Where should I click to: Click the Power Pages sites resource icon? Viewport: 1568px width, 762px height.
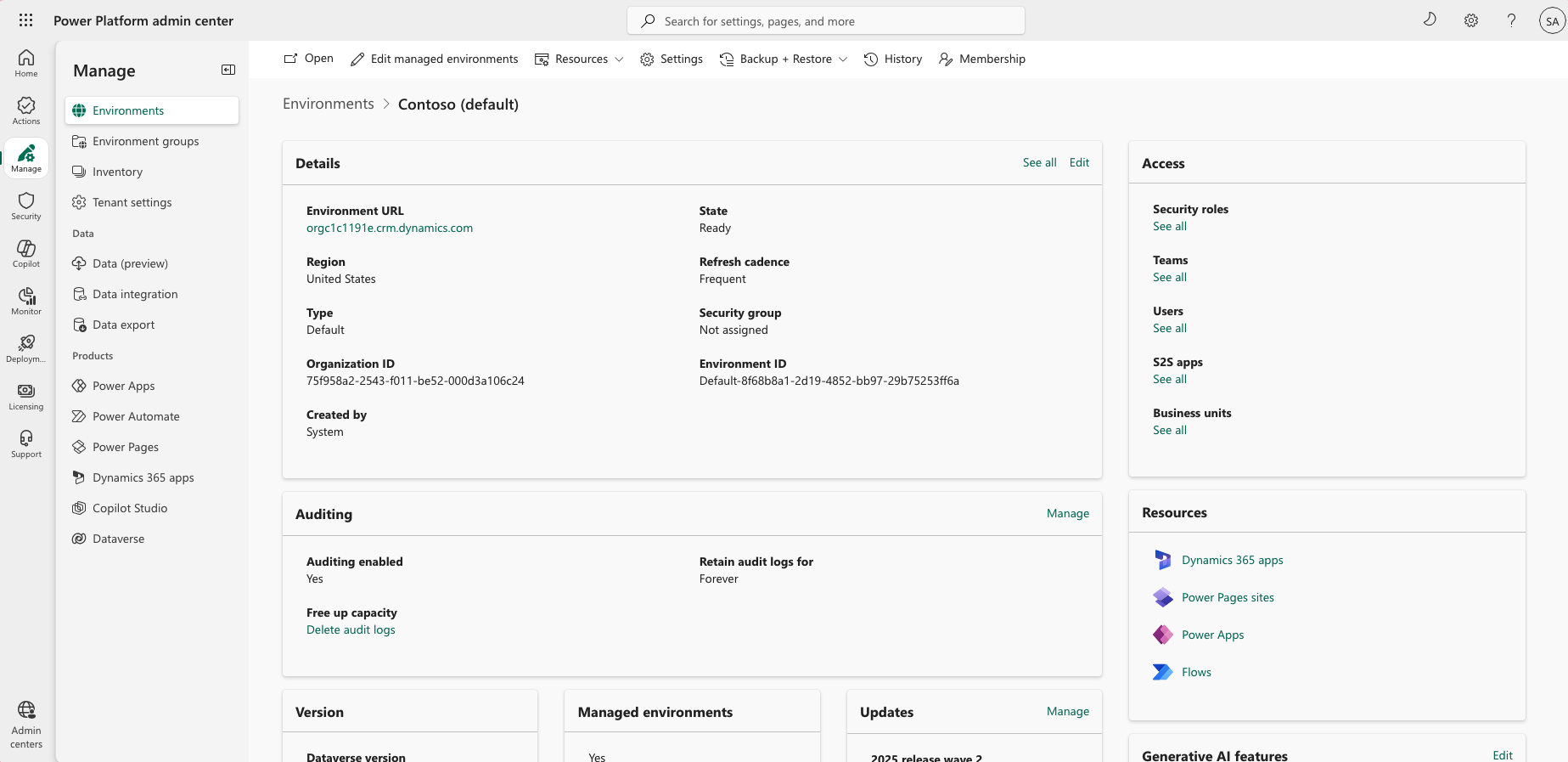point(1163,597)
